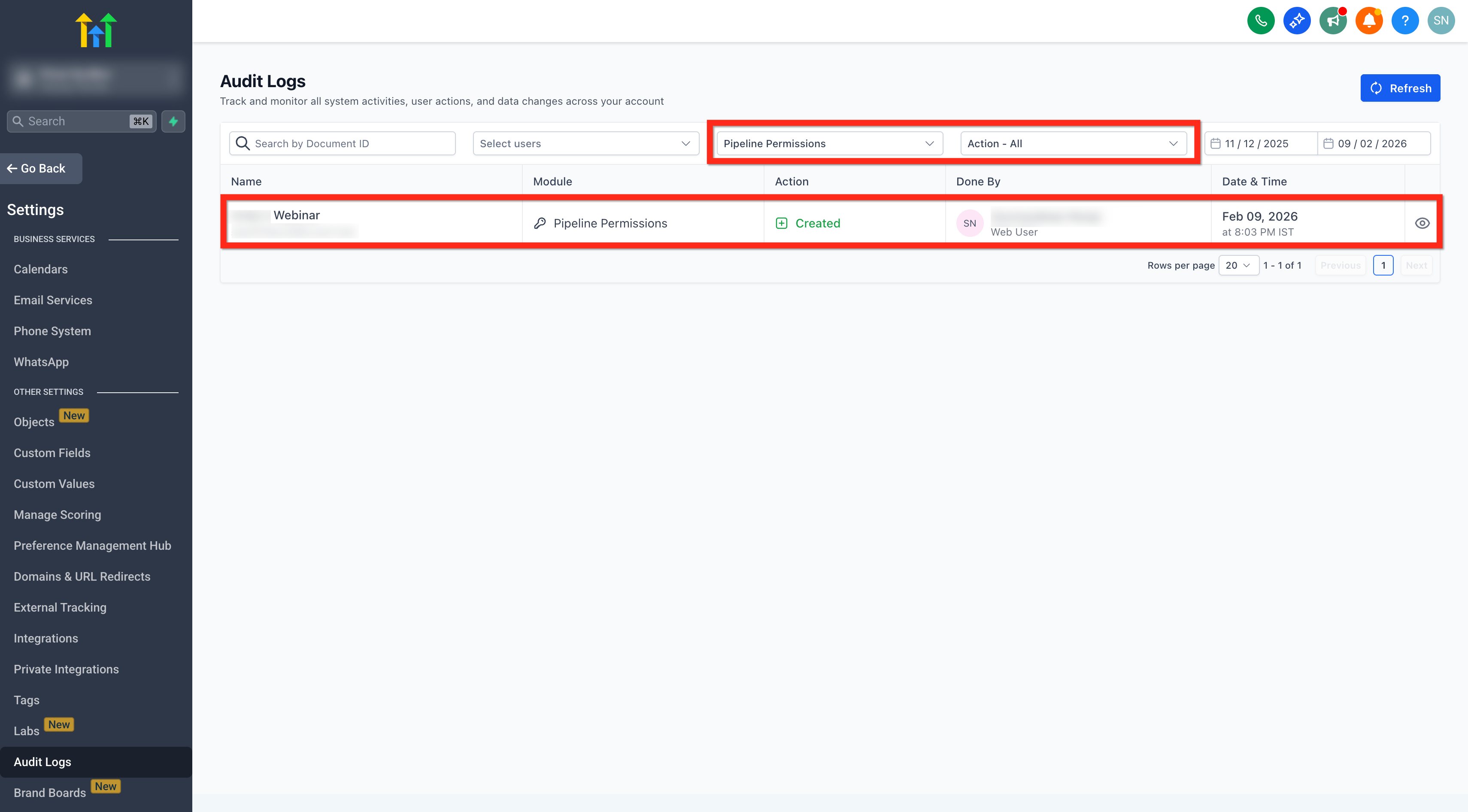Go to Integrations settings
This screenshot has width=1468, height=812.
point(45,638)
